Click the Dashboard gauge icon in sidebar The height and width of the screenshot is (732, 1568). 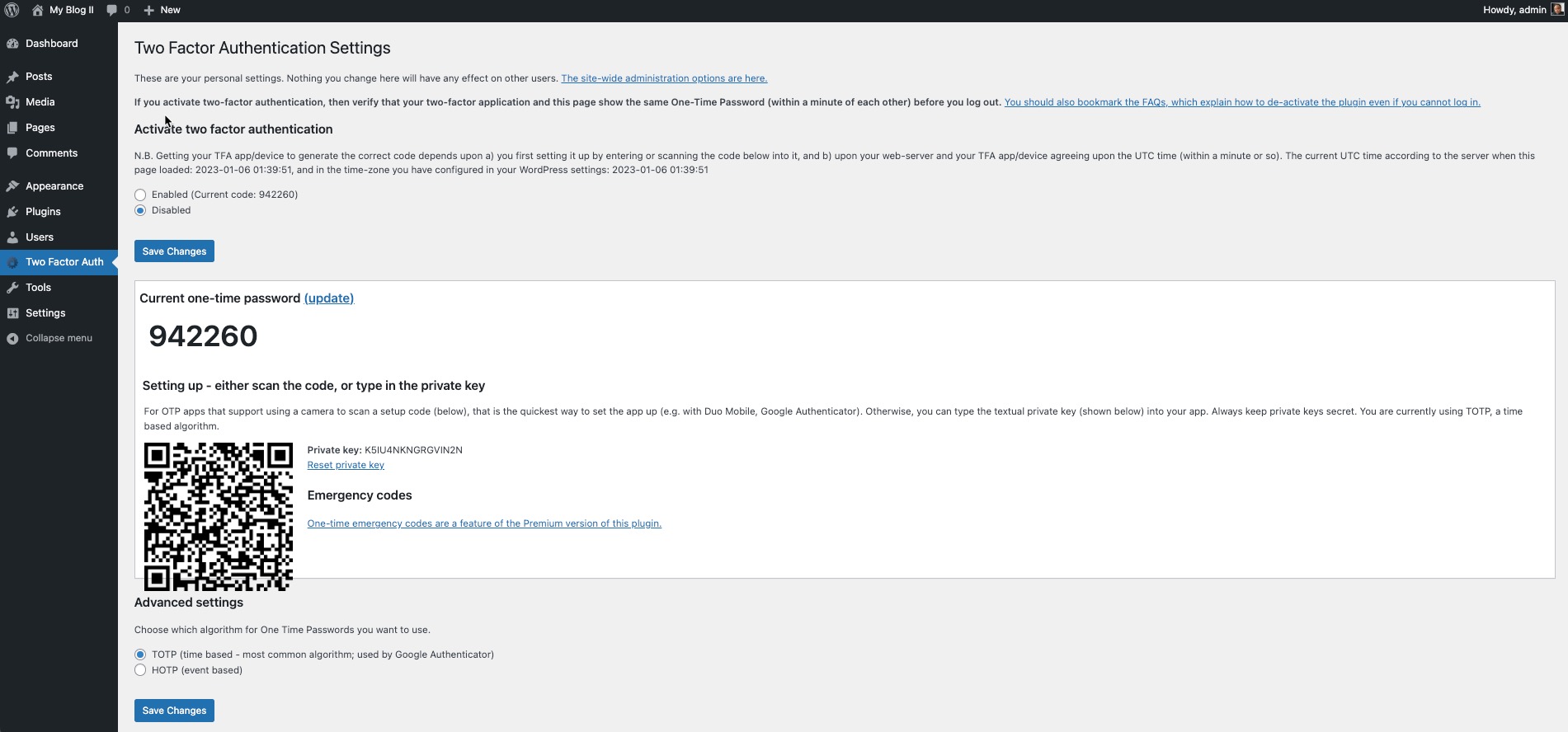tap(12, 44)
